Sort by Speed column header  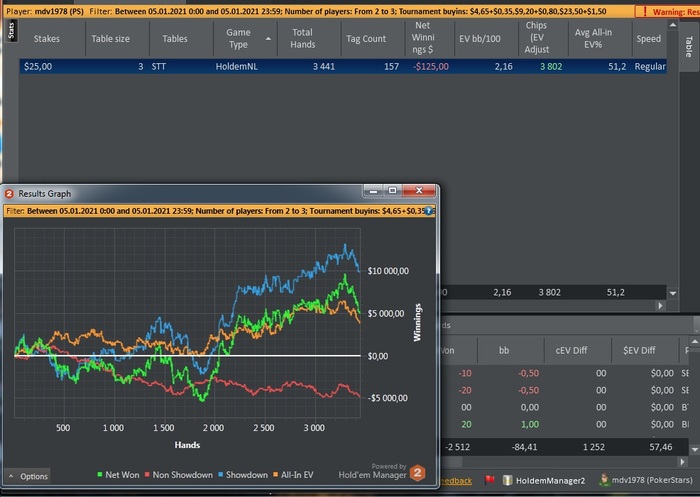pyautogui.click(x=649, y=39)
